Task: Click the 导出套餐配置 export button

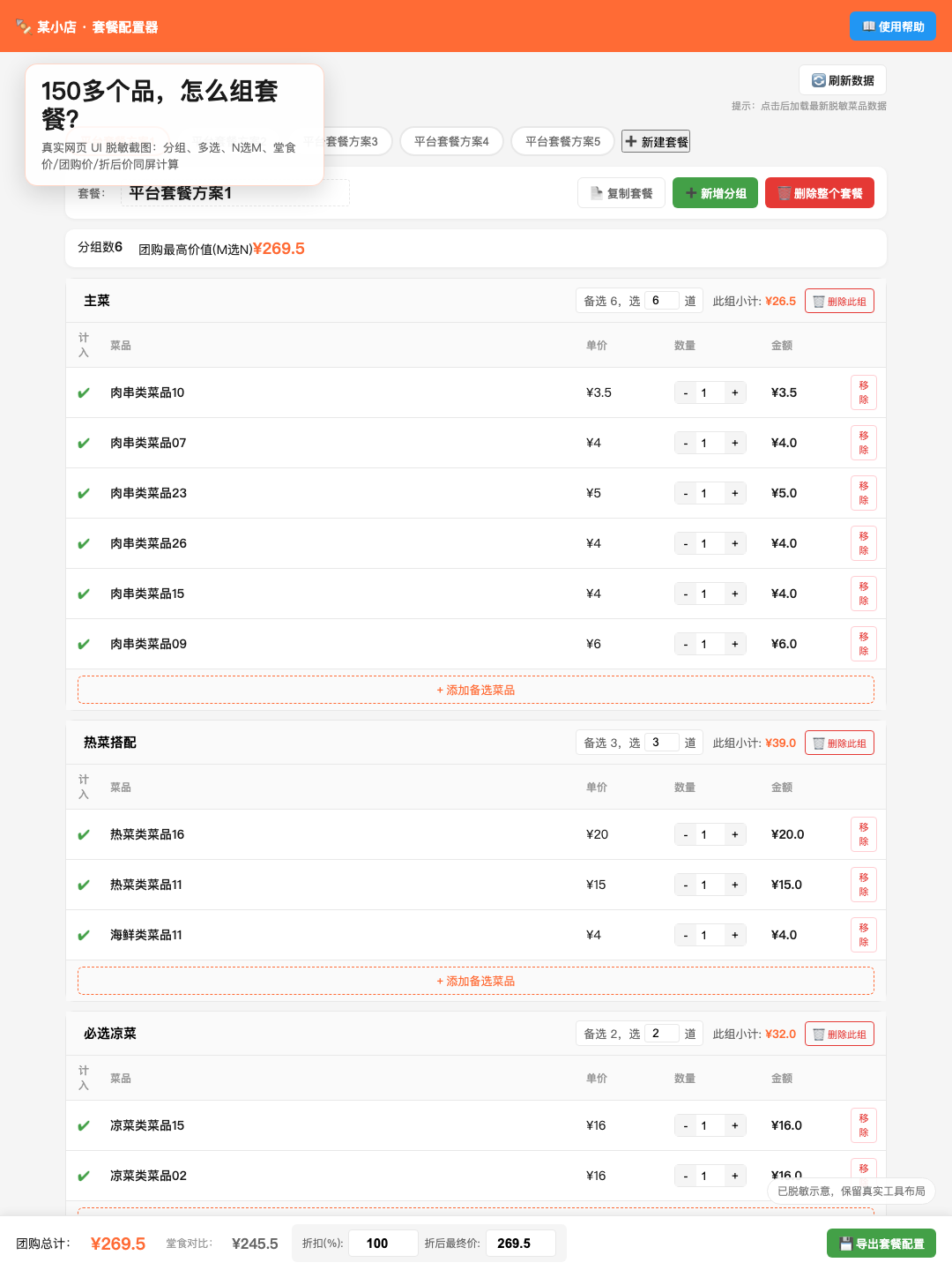Action: [x=881, y=1244]
